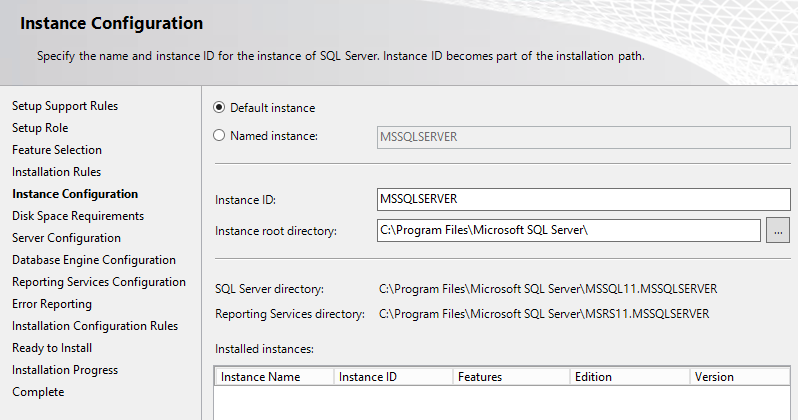Select the Instance Configuration step
This screenshot has width=798, height=420.
(75, 194)
